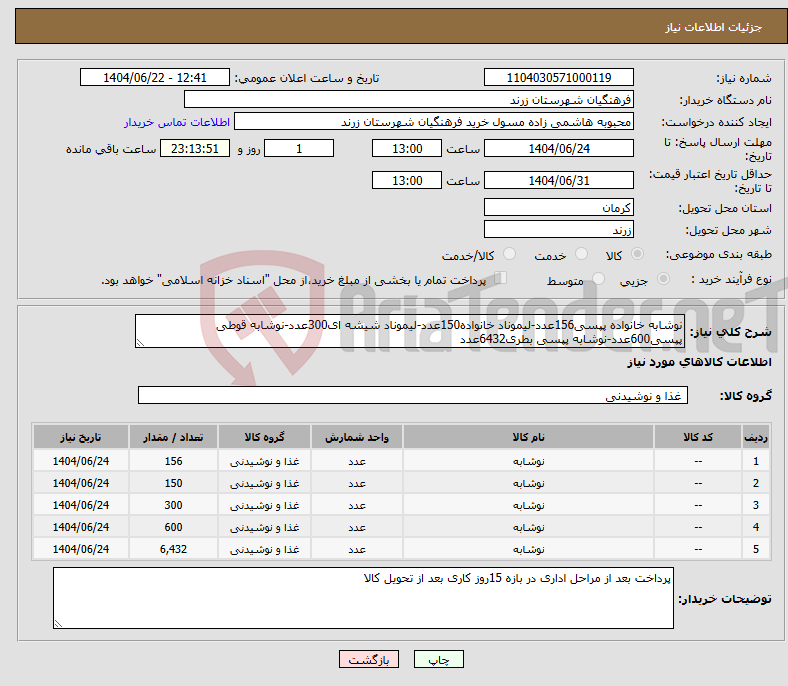Select the کالا radio button
Image resolution: width=788 pixels, height=686 pixels.
pos(638,255)
